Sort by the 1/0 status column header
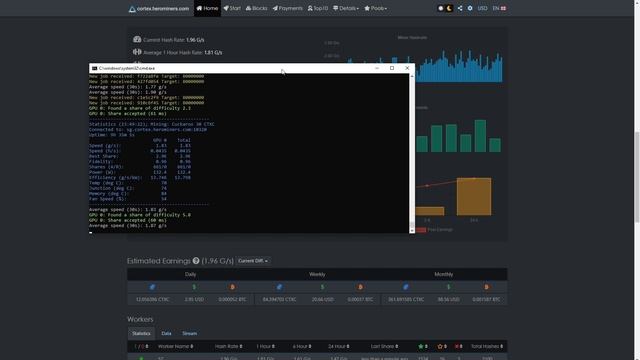 (x=141, y=346)
